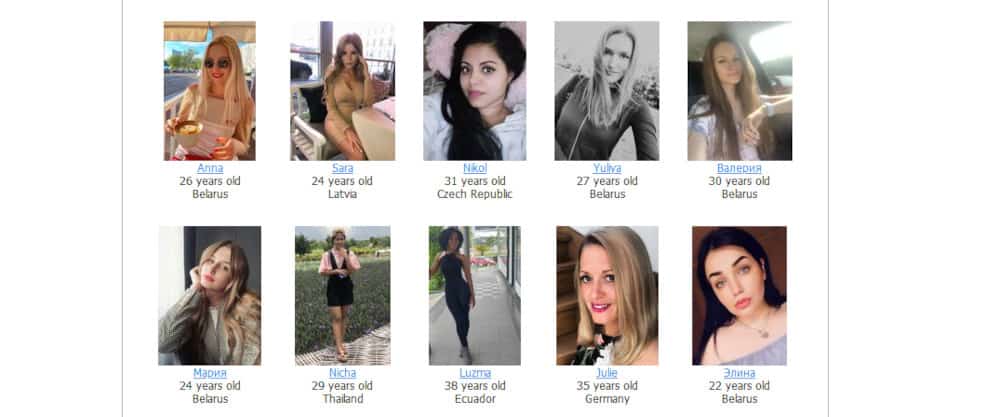Select the thumbnail above the Julie link
Viewport: 1000px width, 417px height.
607,295
